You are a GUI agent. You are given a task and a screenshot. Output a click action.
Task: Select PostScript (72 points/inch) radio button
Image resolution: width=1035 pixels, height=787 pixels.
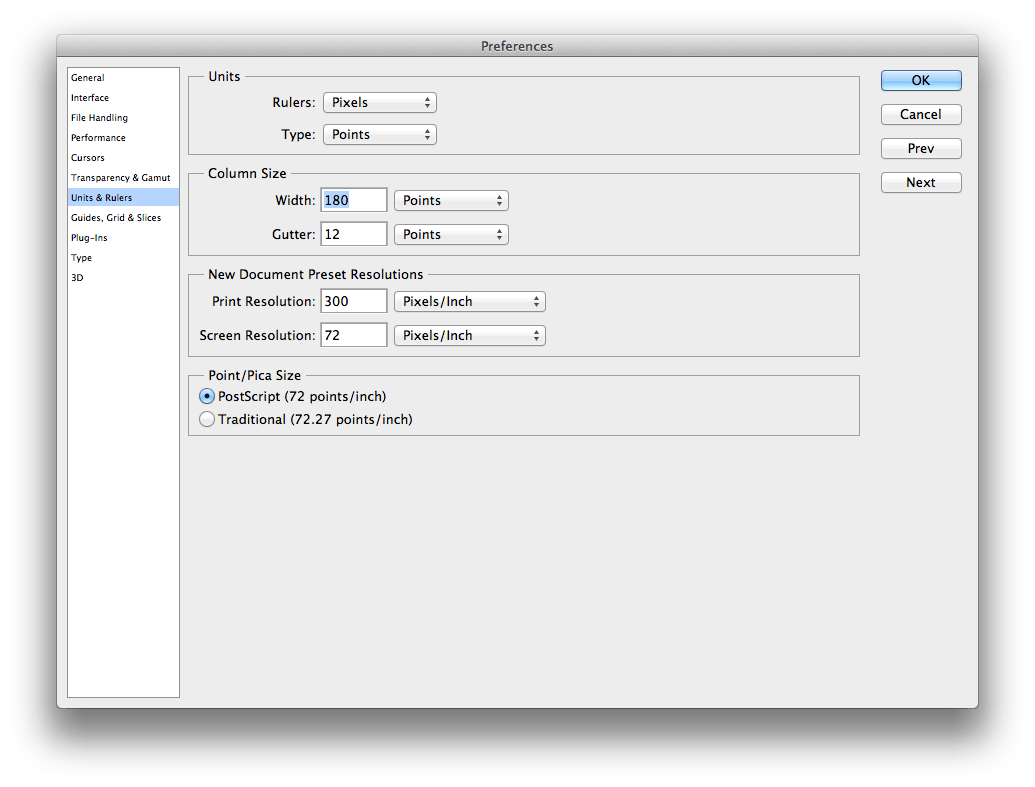pyautogui.click(x=208, y=397)
